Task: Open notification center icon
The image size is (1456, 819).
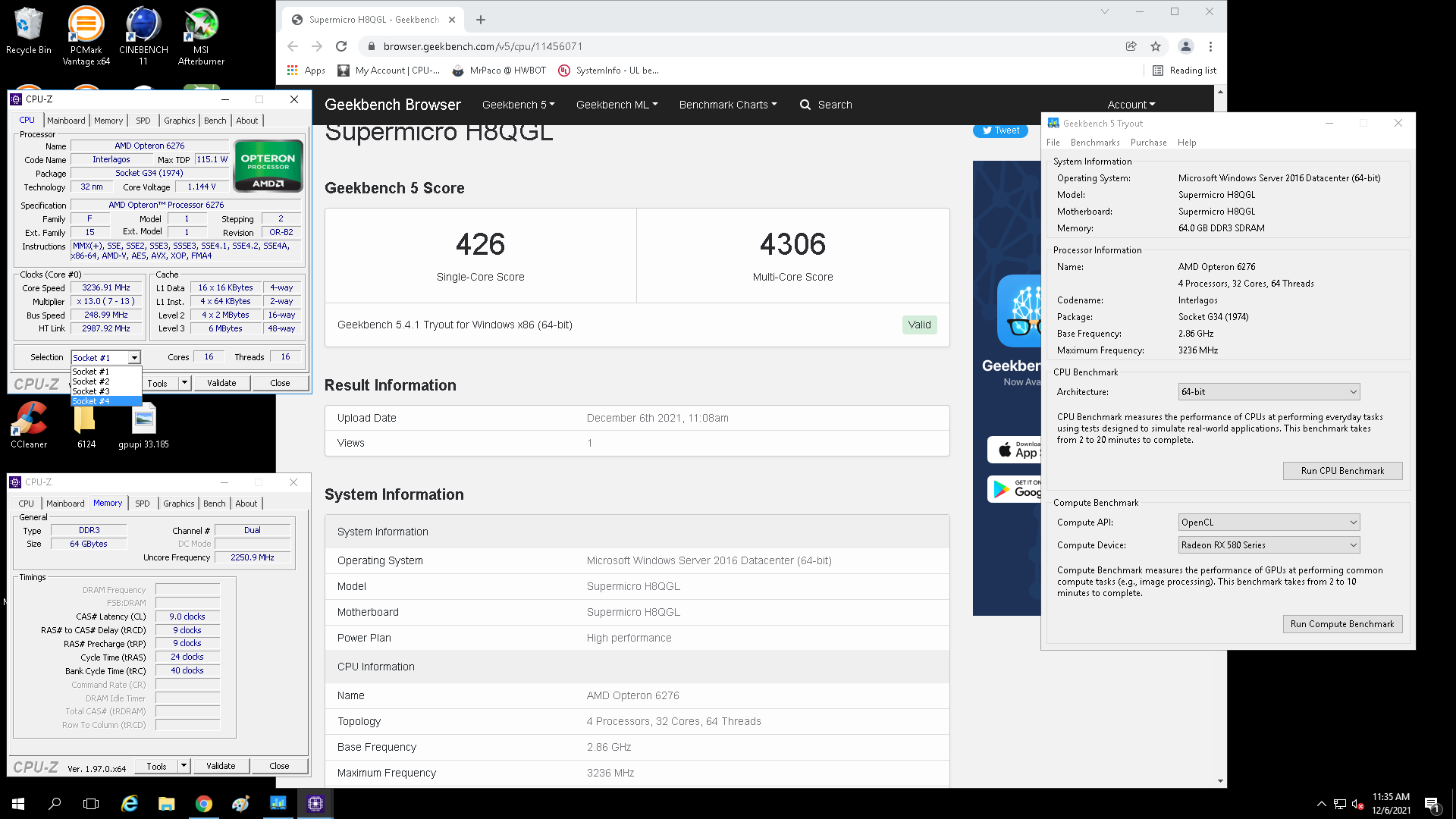Action: click(x=1432, y=804)
